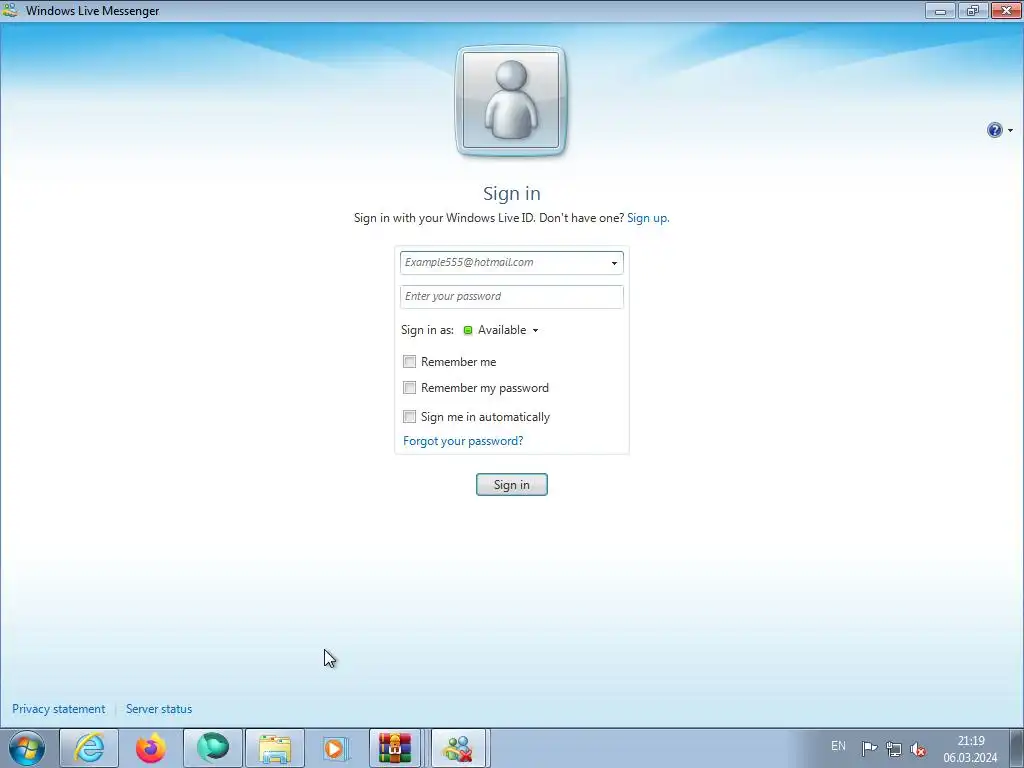
Task: Expand the help dropdown arrow
Action: pos(1010,131)
